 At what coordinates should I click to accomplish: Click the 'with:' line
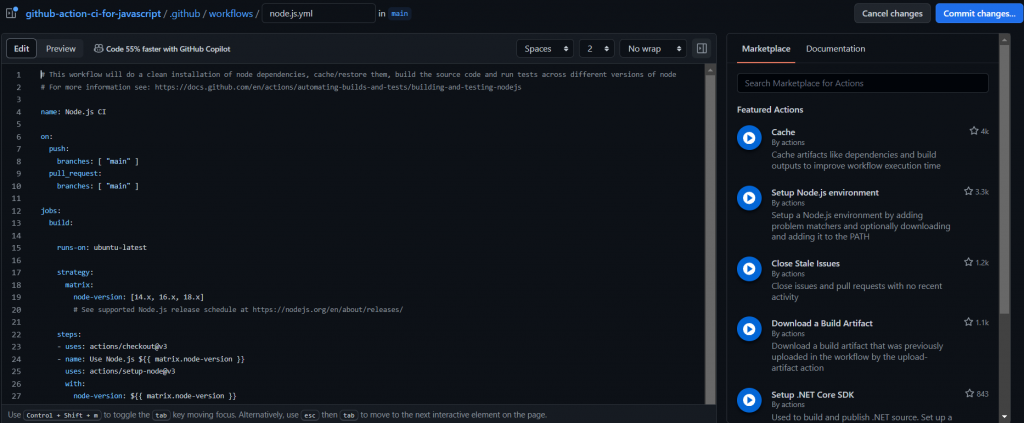[x=75, y=383]
